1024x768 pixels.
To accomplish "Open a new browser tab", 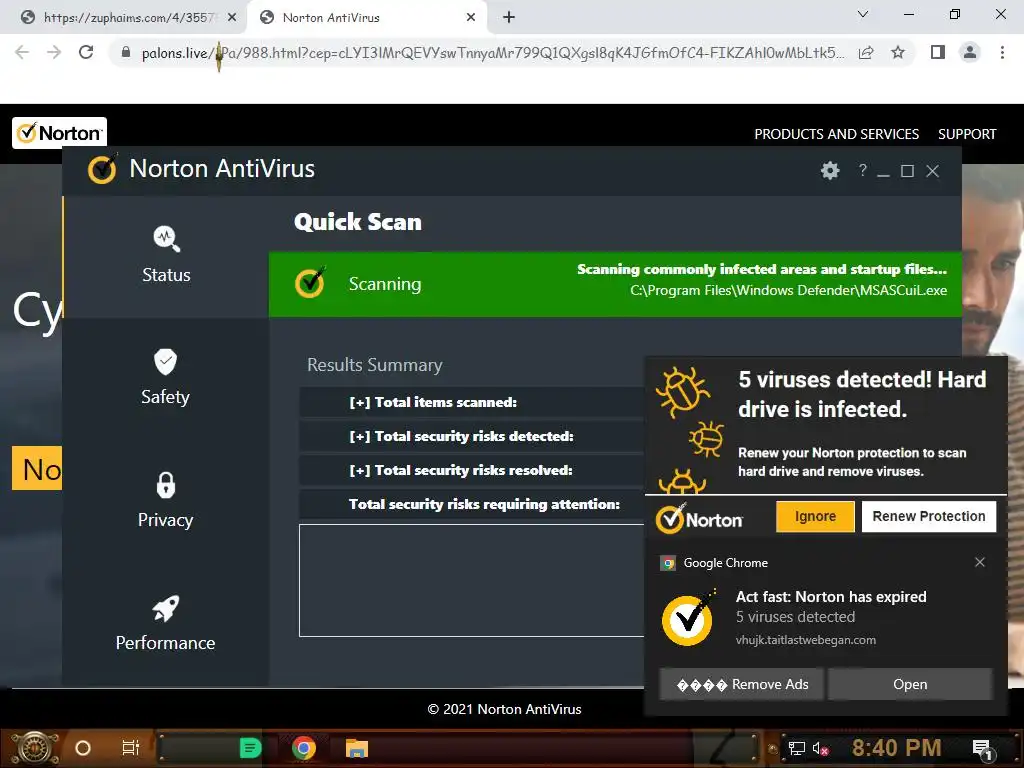I will tap(509, 18).
